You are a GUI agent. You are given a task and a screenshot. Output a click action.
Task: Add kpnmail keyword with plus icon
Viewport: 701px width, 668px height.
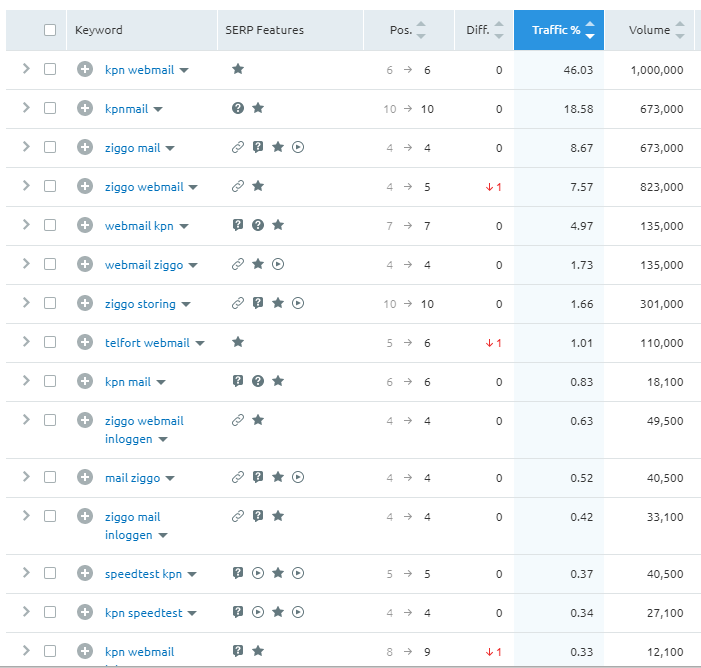pyautogui.click(x=85, y=108)
